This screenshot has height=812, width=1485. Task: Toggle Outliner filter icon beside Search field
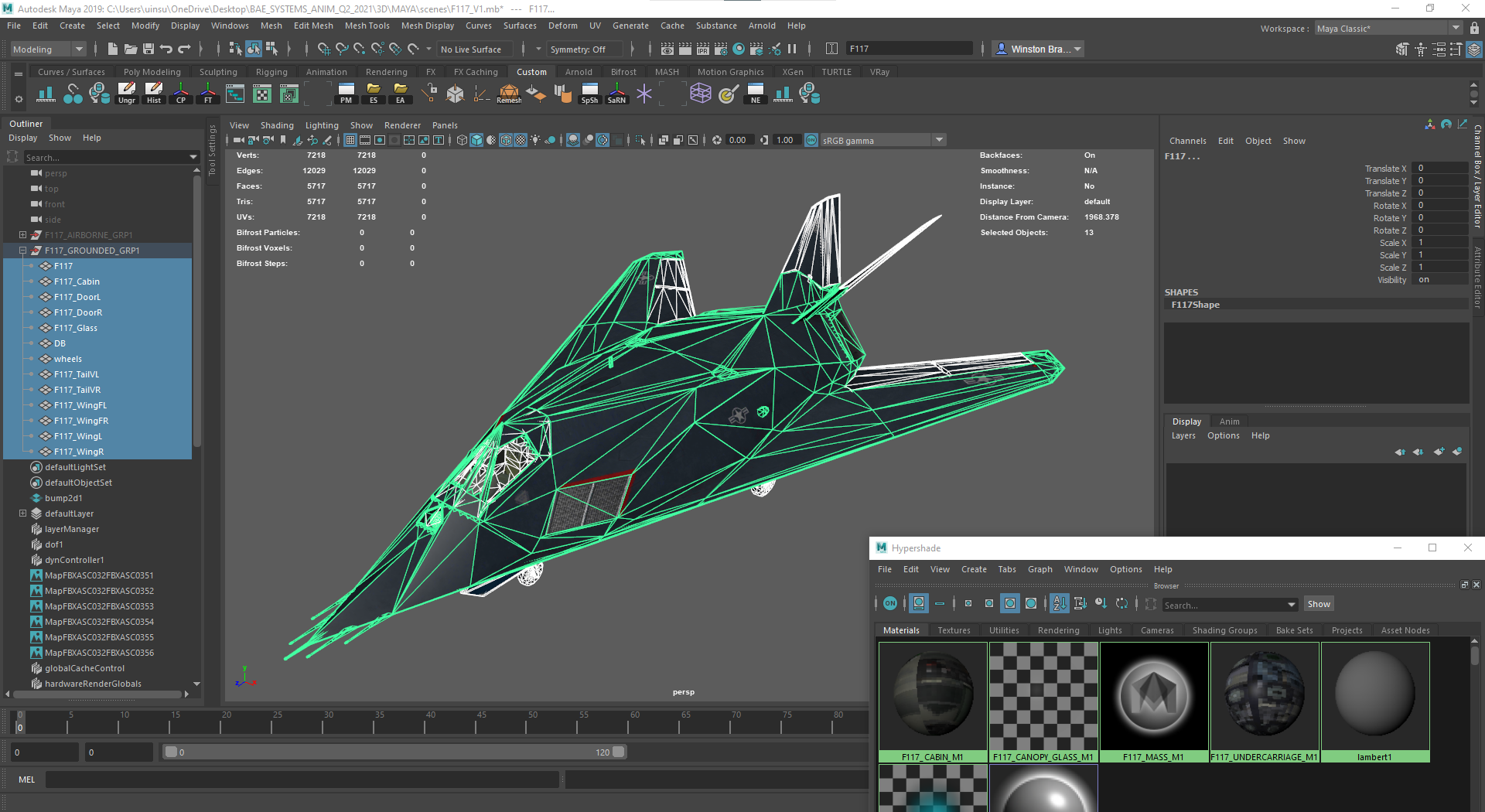12,157
